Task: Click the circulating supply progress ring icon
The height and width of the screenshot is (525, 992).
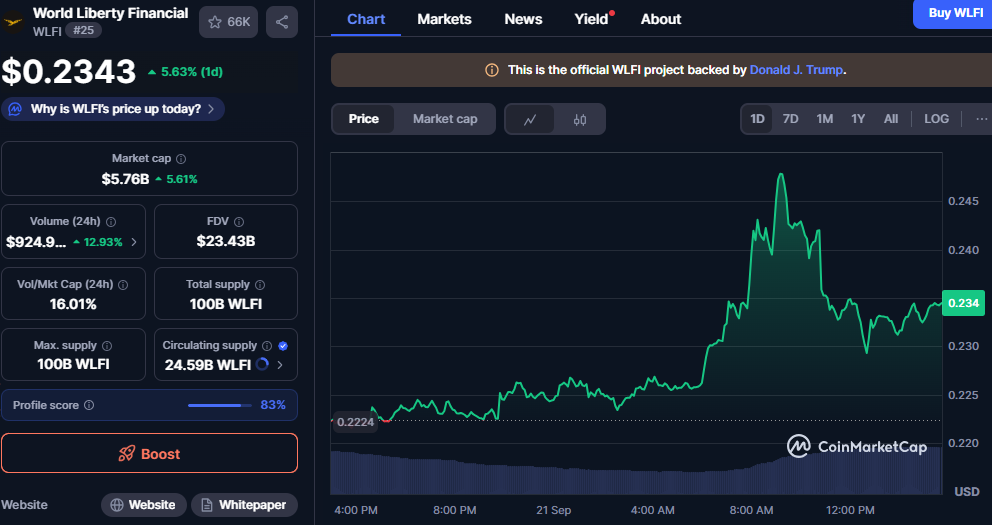Action: coord(262,364)
